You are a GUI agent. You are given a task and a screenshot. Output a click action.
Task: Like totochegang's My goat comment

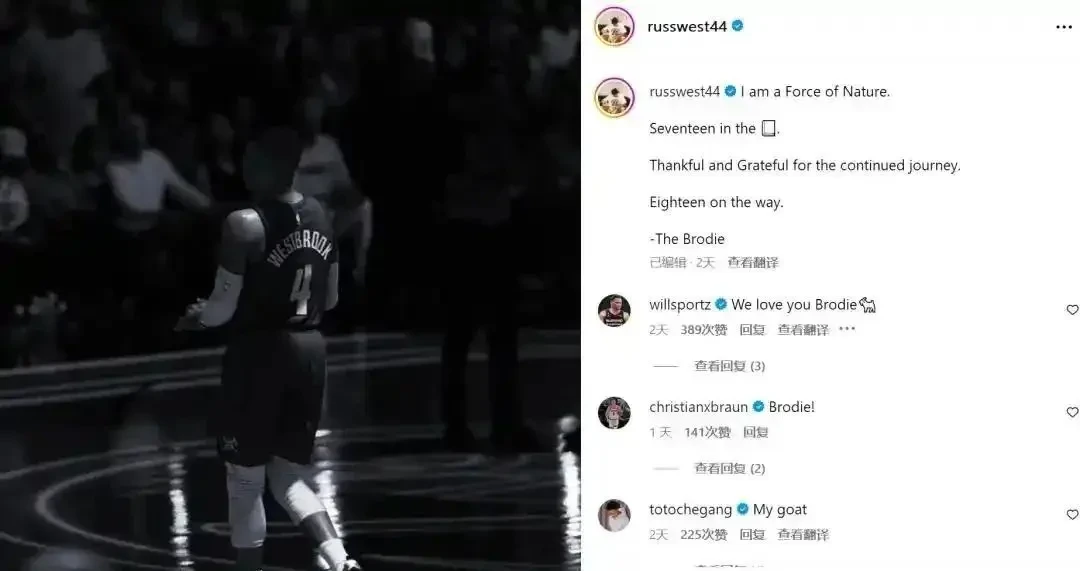coord(1072,515)
